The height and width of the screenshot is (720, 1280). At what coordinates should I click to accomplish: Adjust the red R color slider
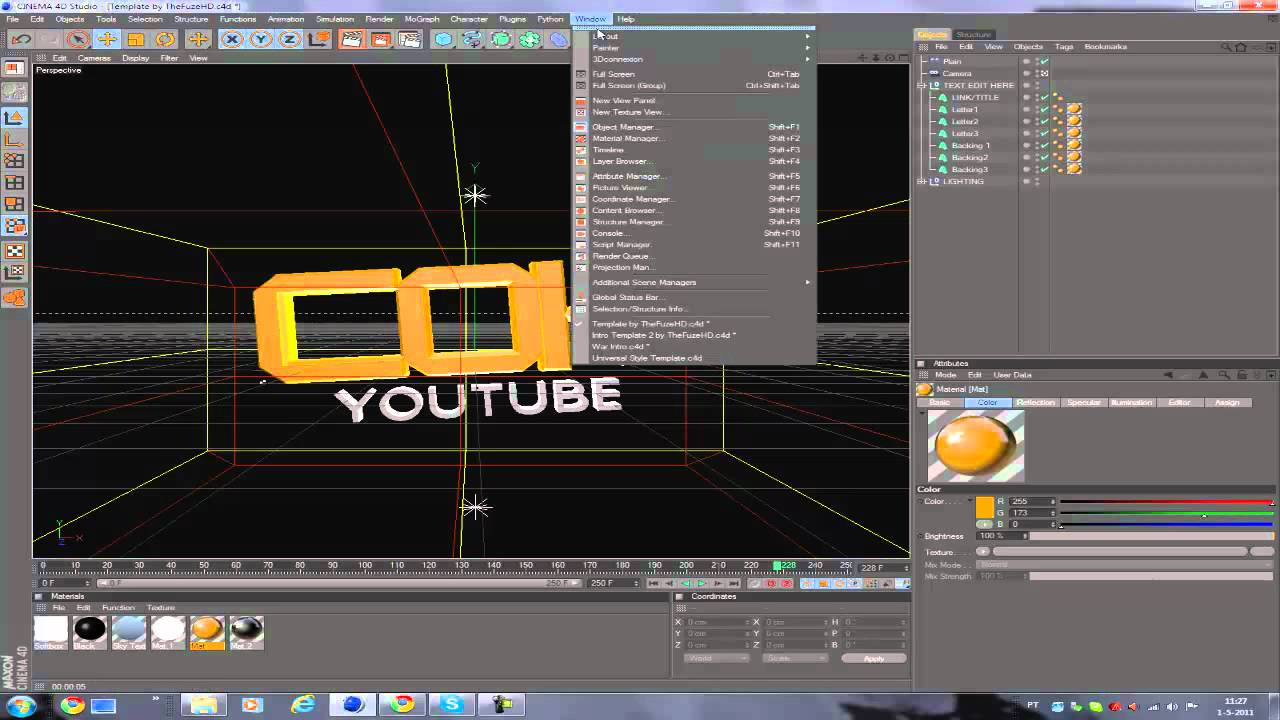(x=1167, y=501)
